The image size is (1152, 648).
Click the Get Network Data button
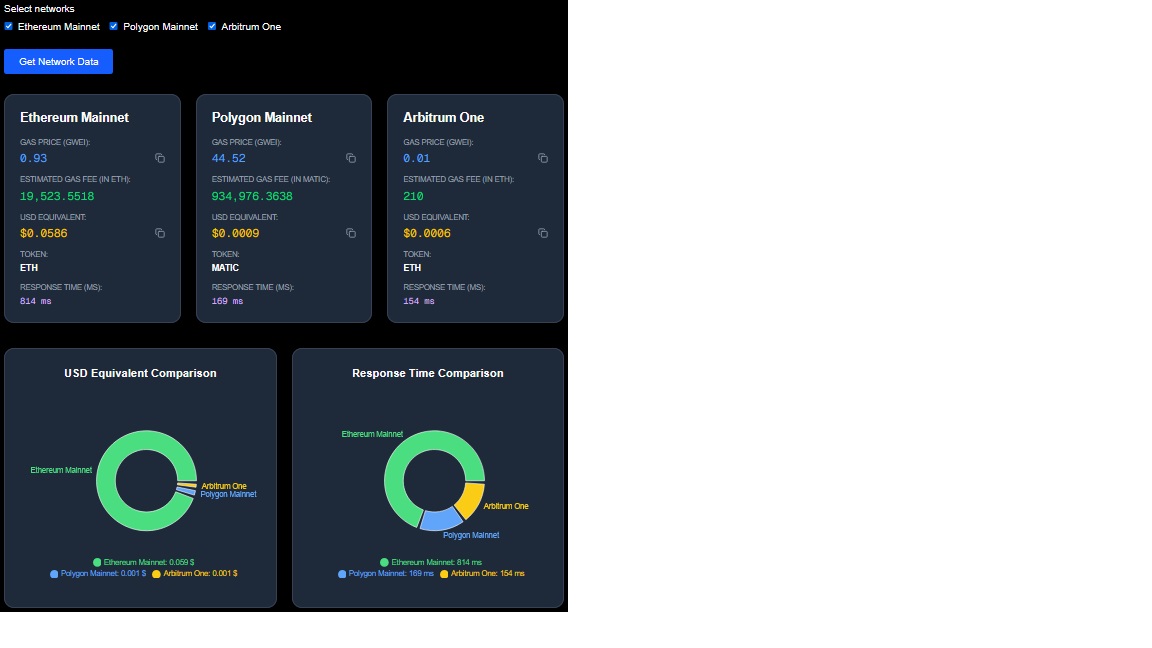(59, 62)
